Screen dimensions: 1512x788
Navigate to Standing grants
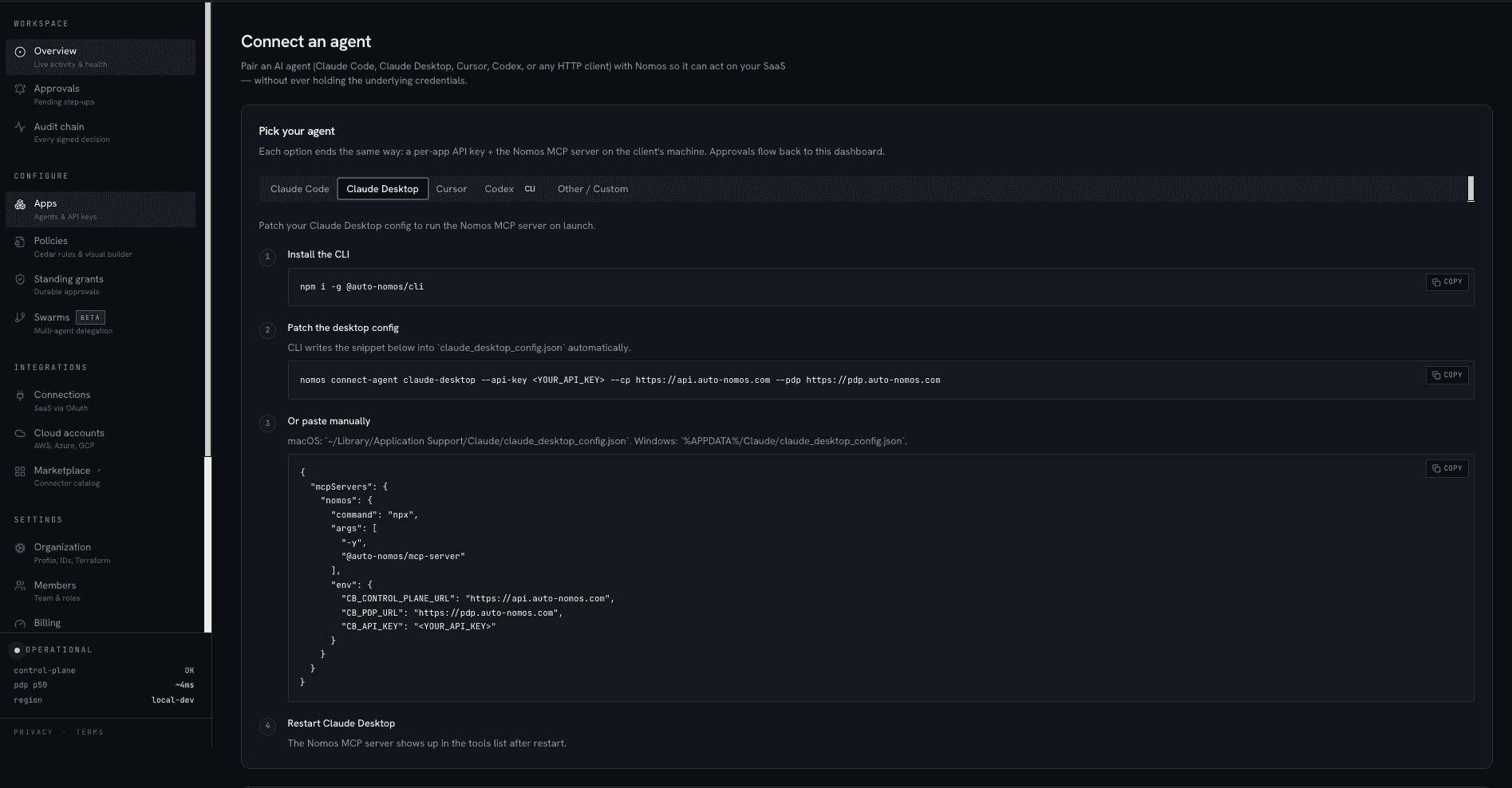(101, 285)
